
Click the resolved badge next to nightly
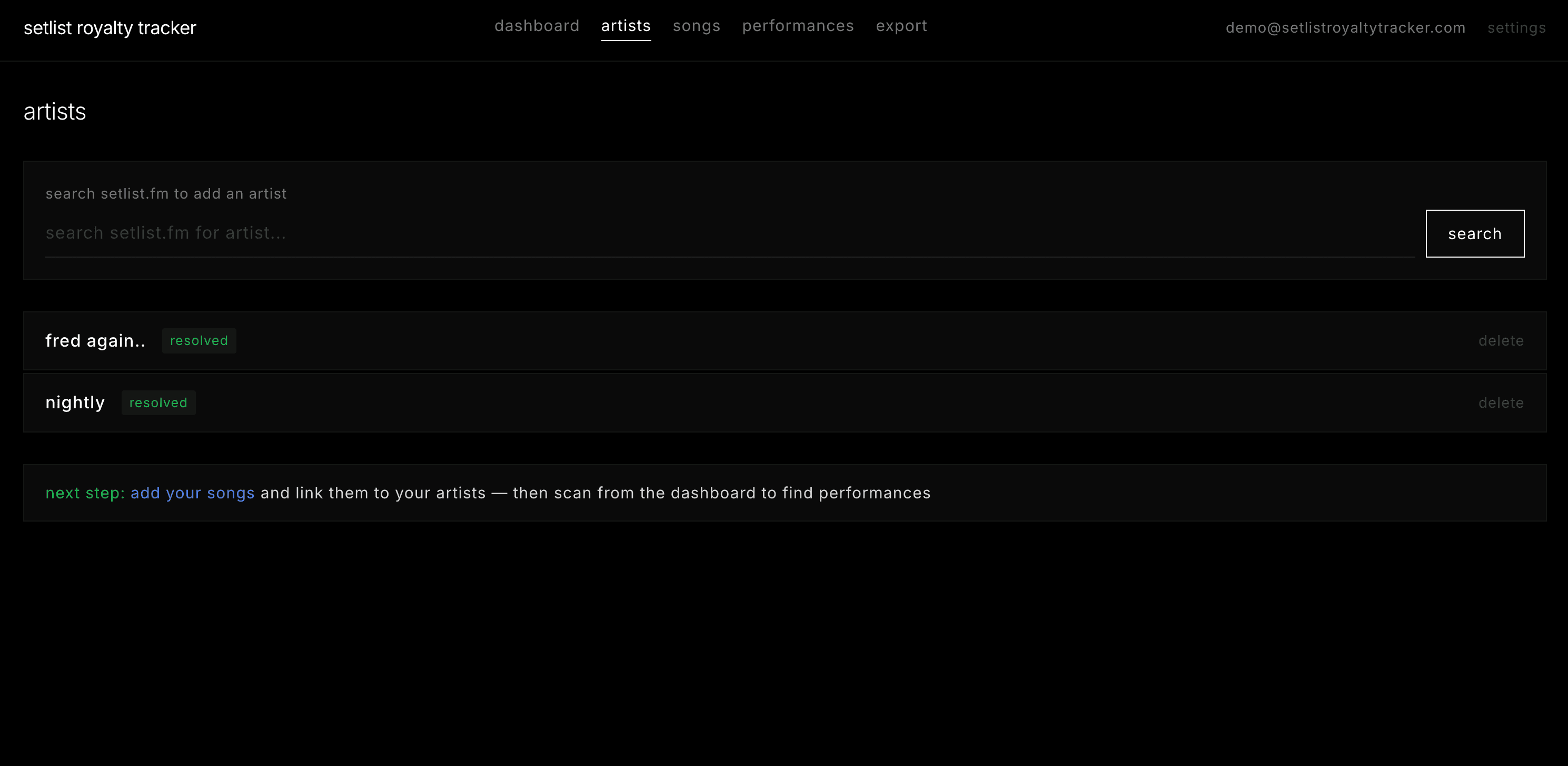point(158,402)
